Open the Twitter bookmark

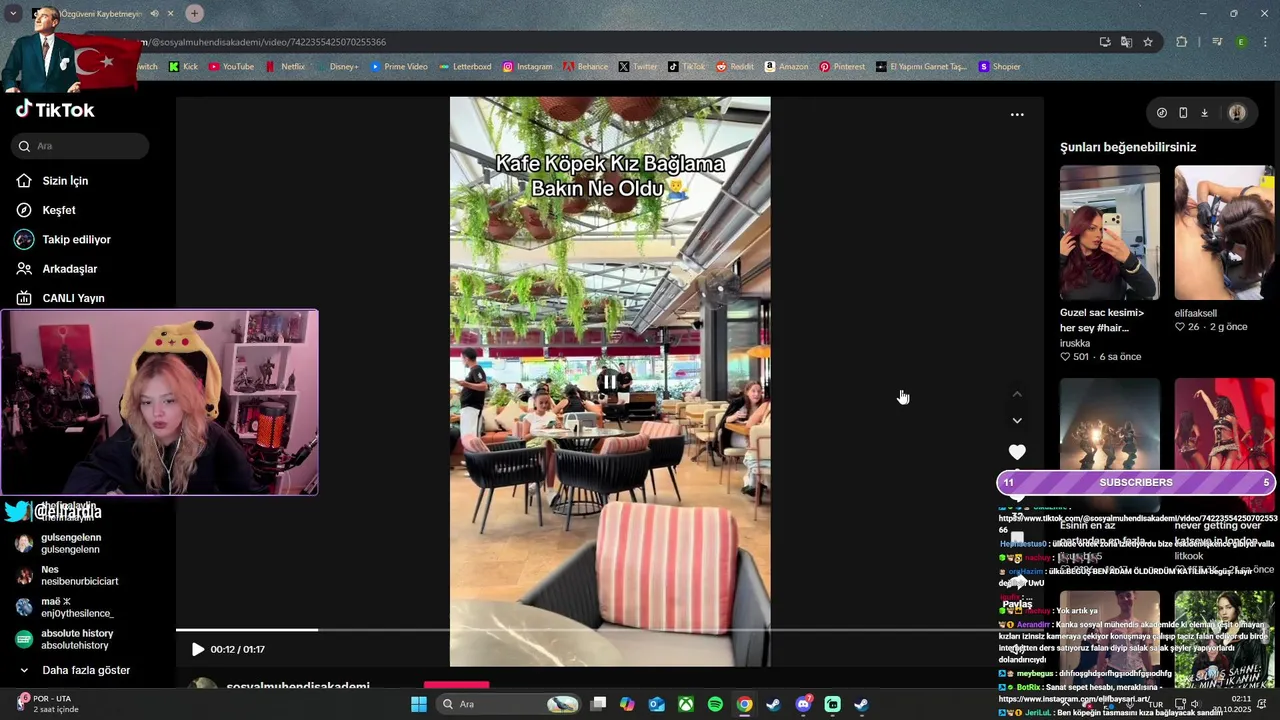(637, 67)
